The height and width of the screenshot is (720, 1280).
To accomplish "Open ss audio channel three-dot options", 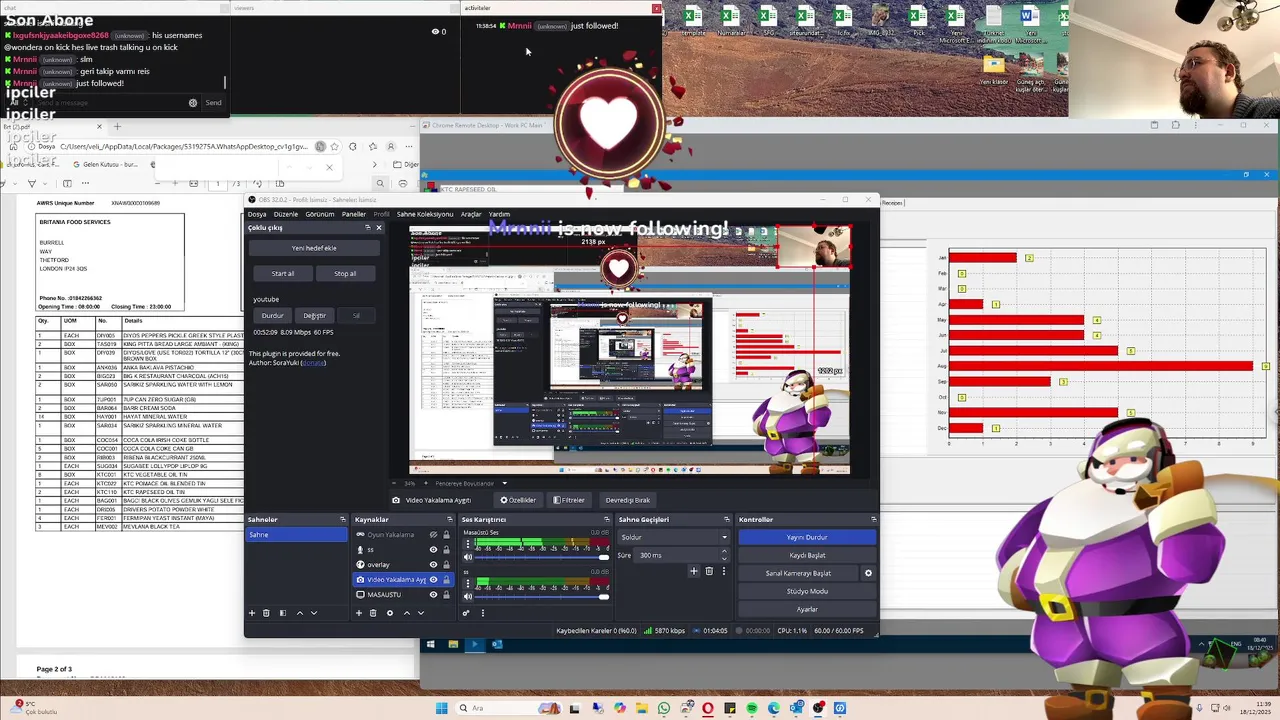I will click(467, 584).
